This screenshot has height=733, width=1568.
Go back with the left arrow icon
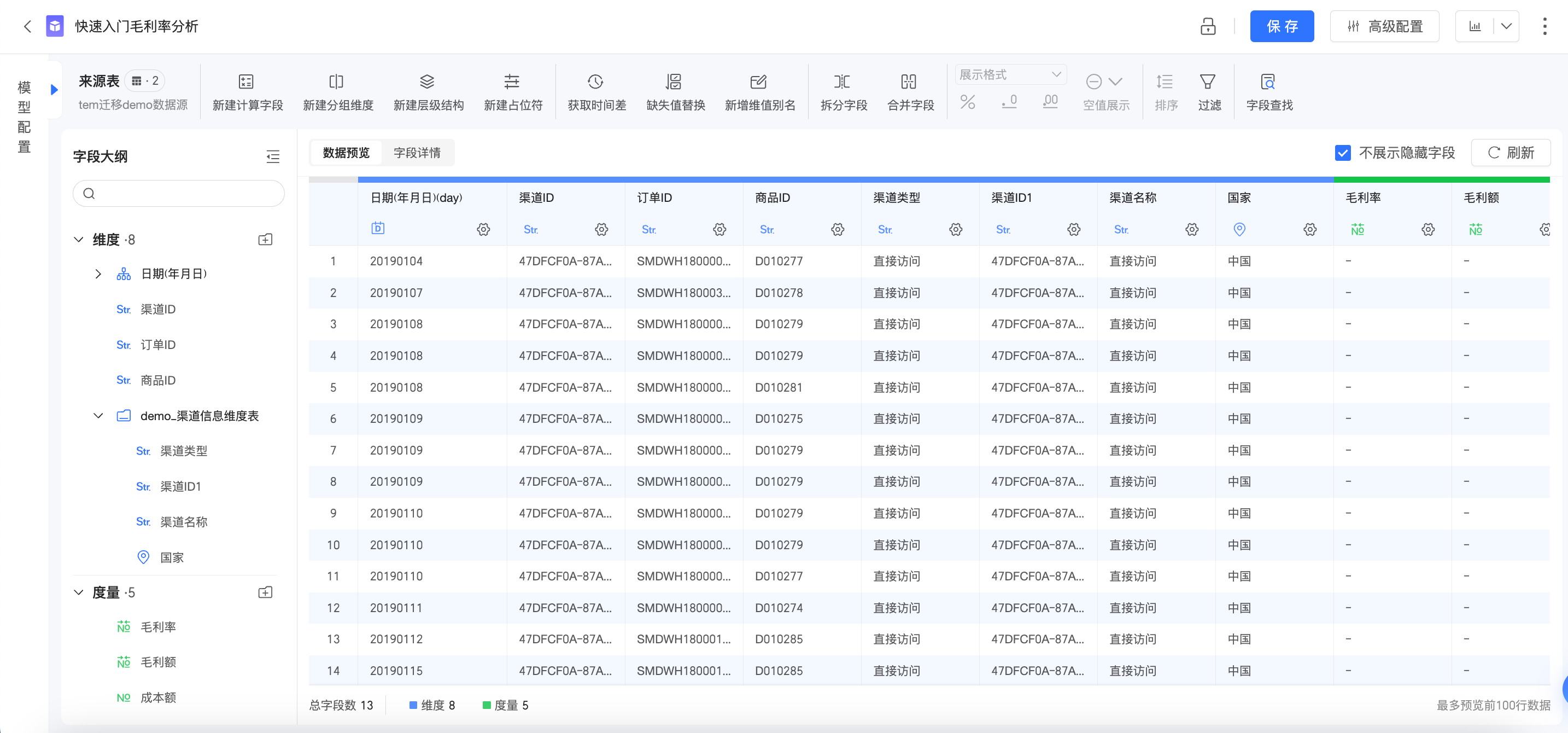pyautogui.click(x=27, y=26)
